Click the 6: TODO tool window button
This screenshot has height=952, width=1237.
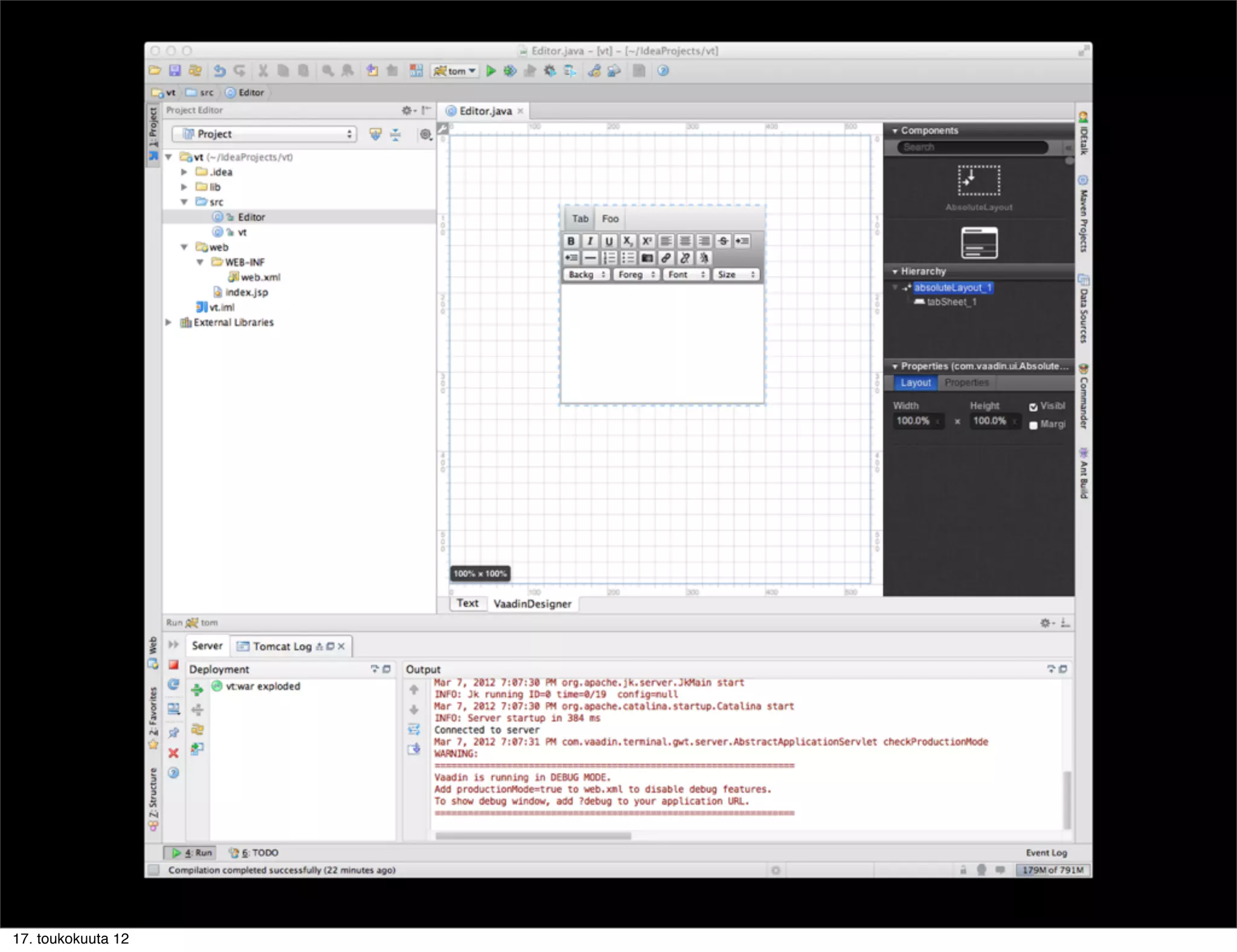(x=254, y=852)
